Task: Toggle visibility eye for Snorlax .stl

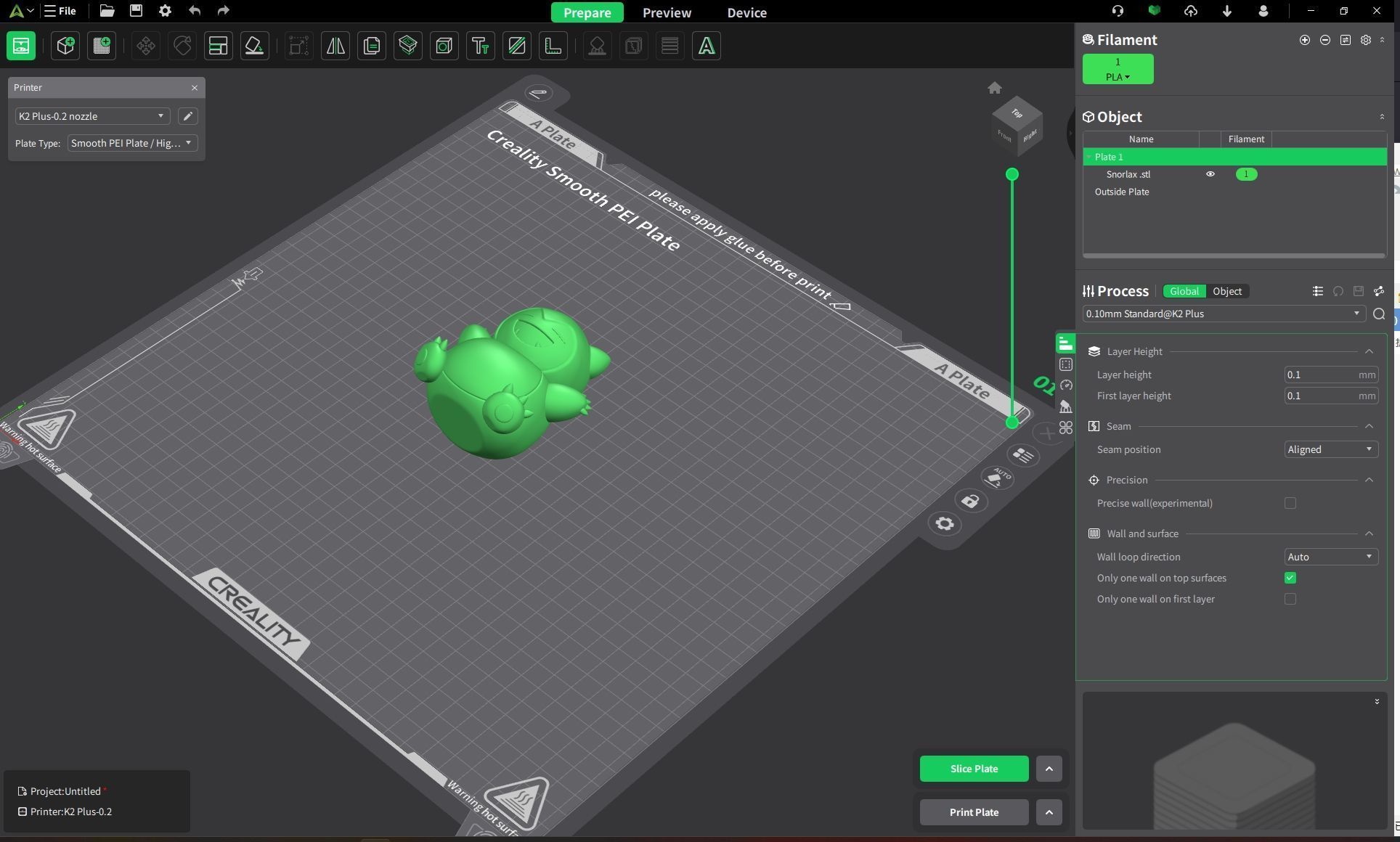Action: point(1210,174)
